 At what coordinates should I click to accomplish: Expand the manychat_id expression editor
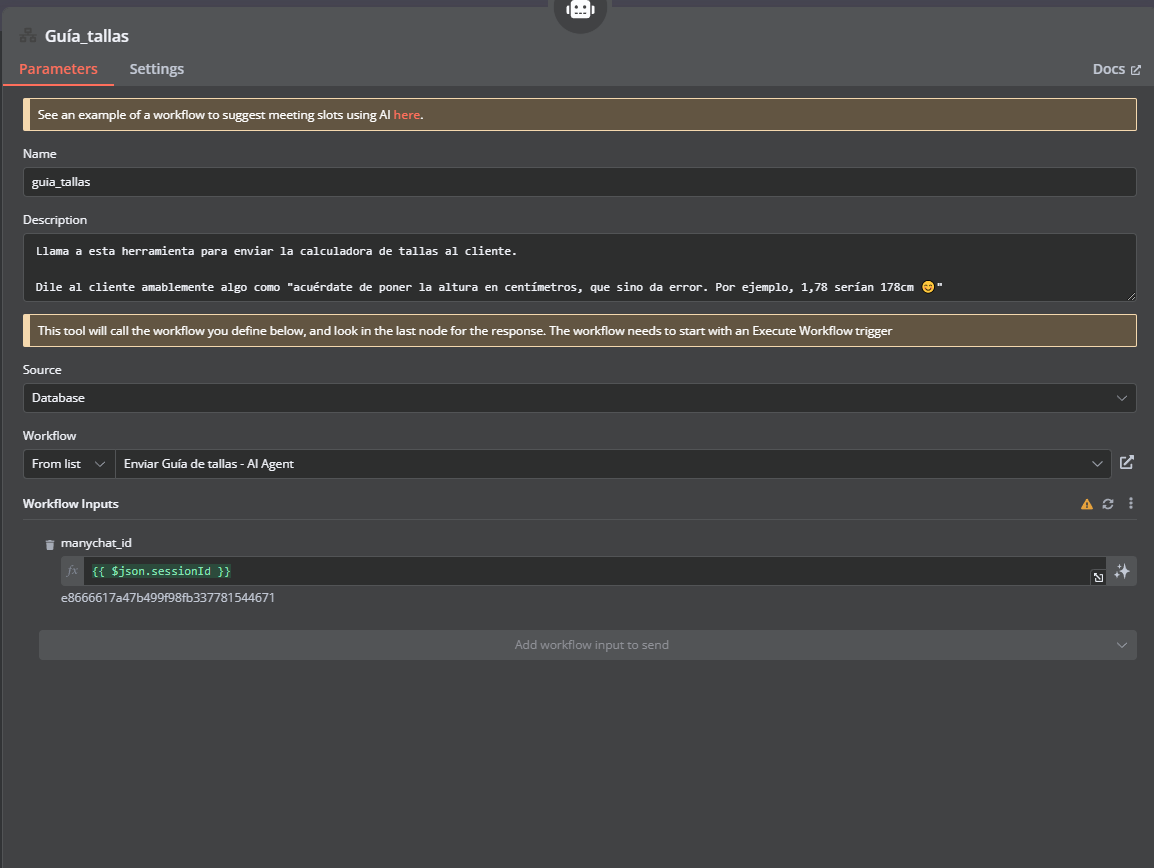coord(1098,577)
